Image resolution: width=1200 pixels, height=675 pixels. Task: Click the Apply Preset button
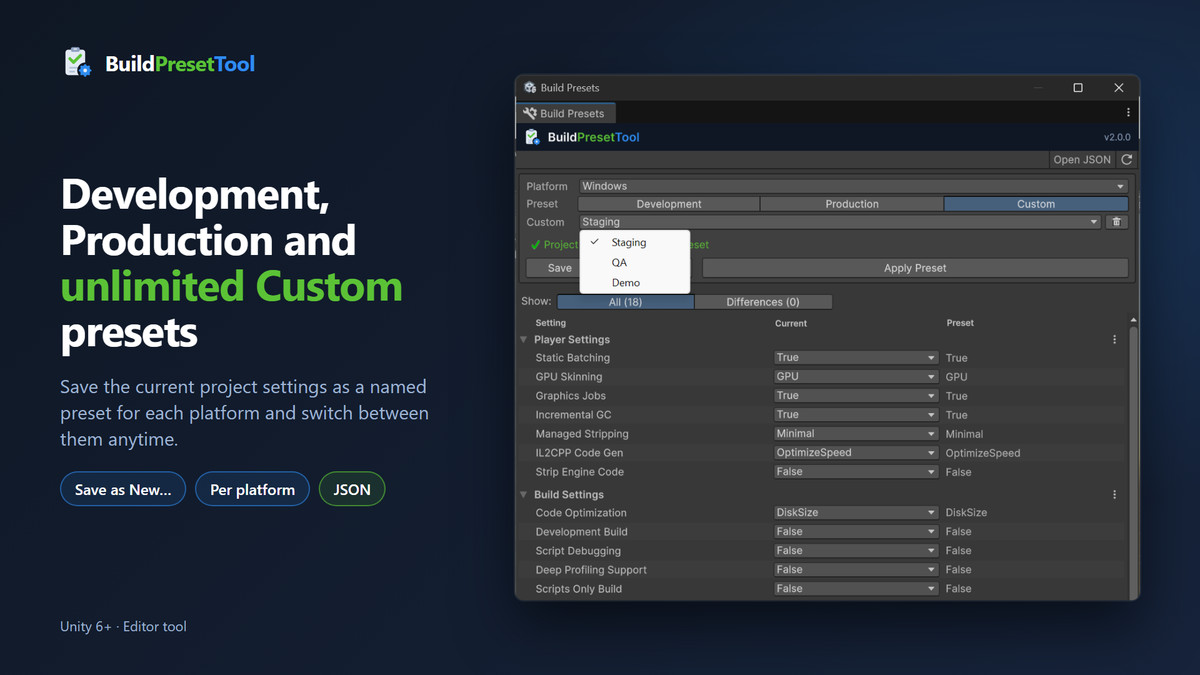point(915,268)
